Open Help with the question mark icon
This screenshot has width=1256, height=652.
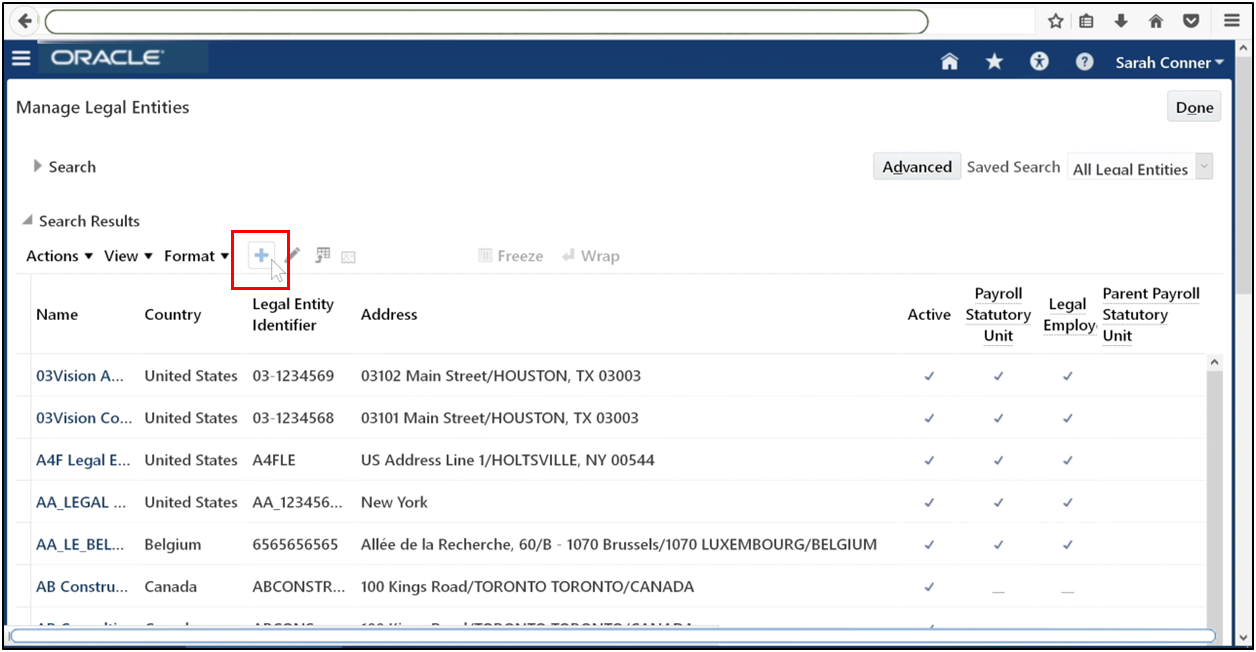pyautogui.click(x=1084, y=61)
